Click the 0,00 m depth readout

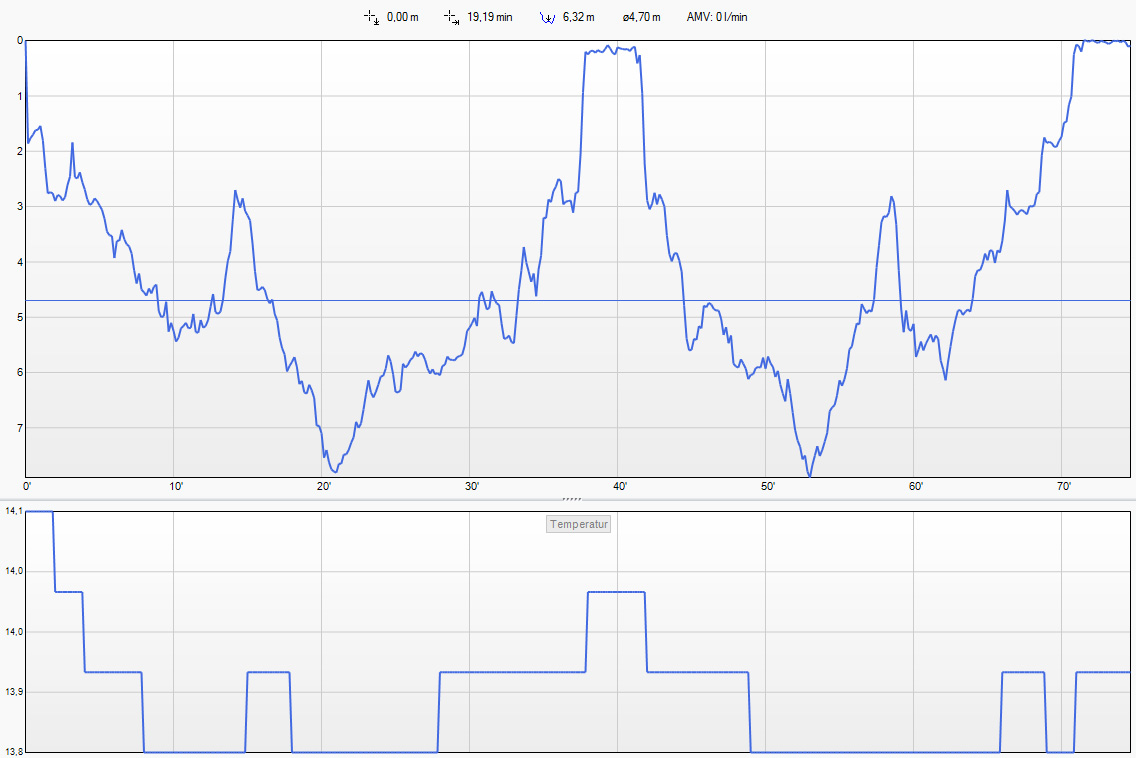tap(401, 17)
